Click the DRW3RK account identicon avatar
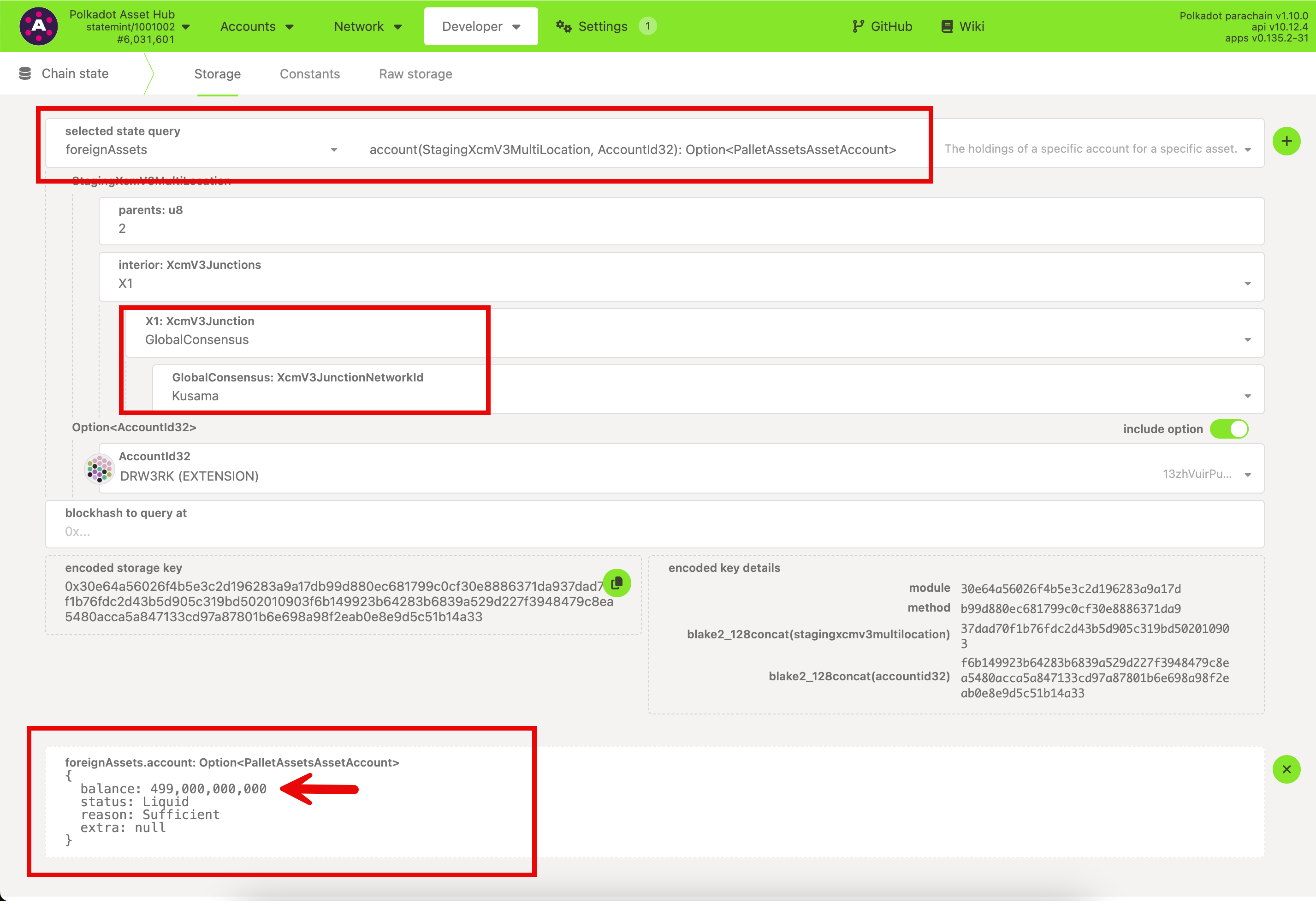This screenshot has height=904, width=1316. 100,469
